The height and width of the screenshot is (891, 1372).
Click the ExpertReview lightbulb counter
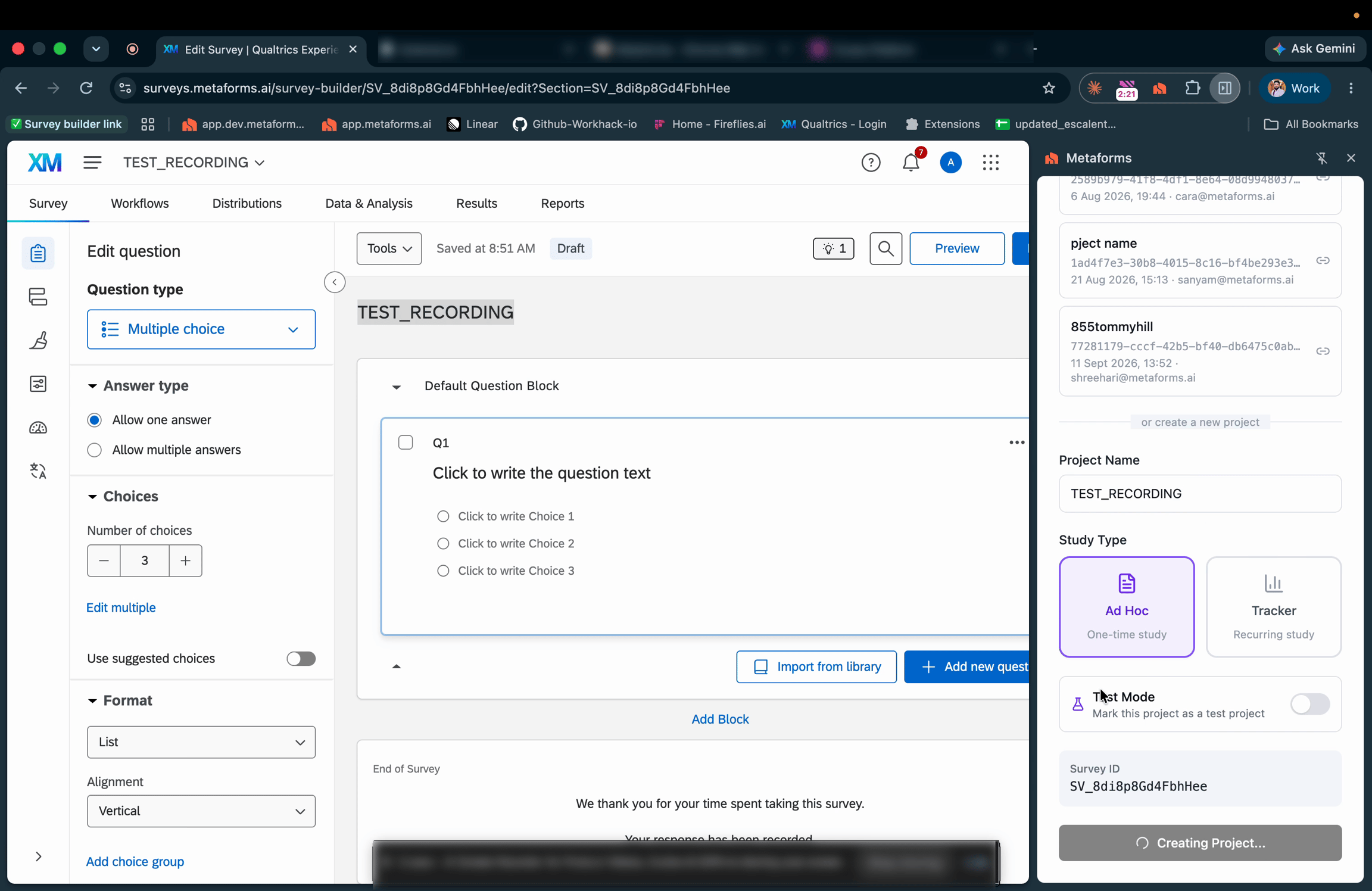click(x=833, y=248)
